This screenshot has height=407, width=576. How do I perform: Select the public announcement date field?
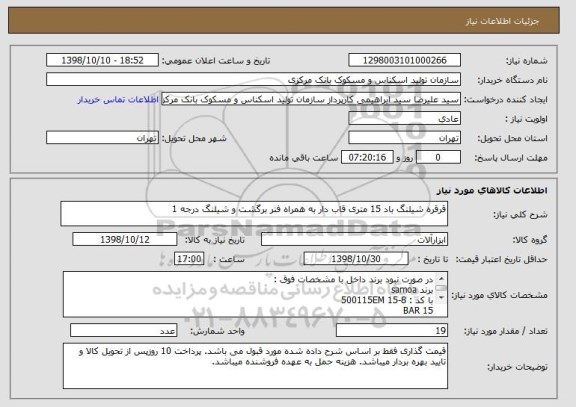[102, 60]
